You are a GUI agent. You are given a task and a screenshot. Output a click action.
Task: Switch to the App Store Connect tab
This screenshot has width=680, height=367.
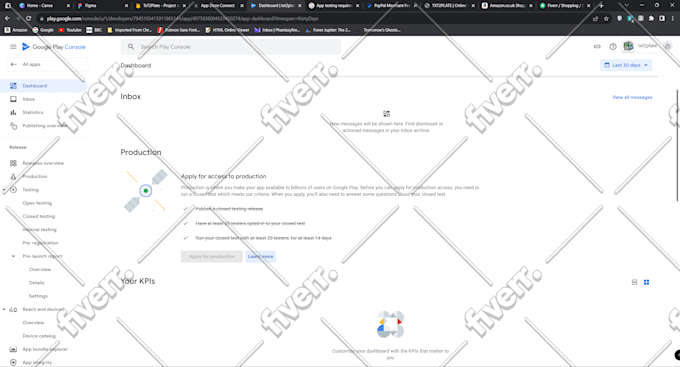[217, 6]
